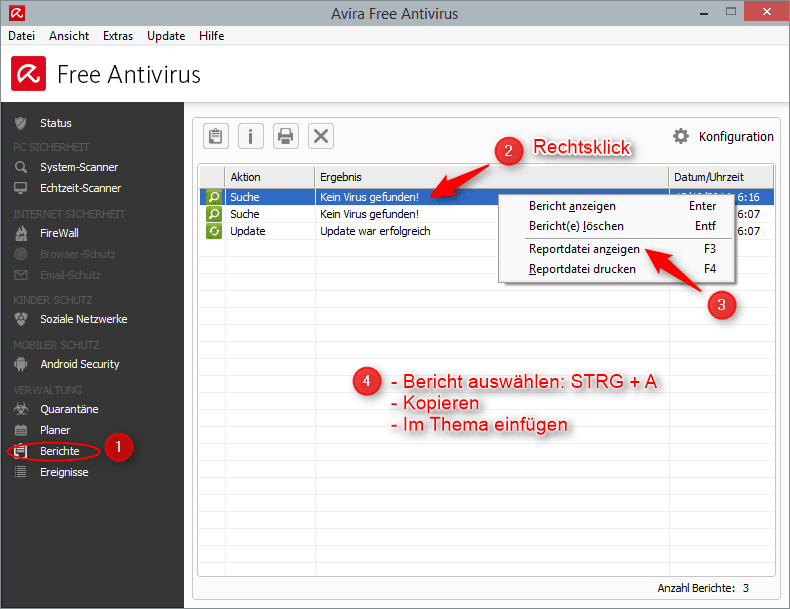Screen dimensions: 790x609
Task: Click the Ereignisse list icon
Action: 21,472
